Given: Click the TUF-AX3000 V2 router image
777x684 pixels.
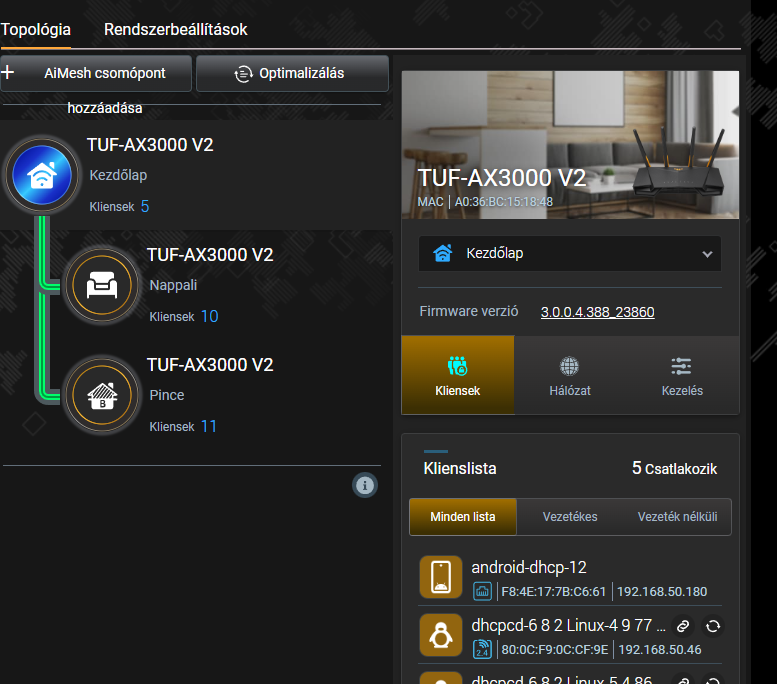Looking at the screenshot, I should point(678,164).
